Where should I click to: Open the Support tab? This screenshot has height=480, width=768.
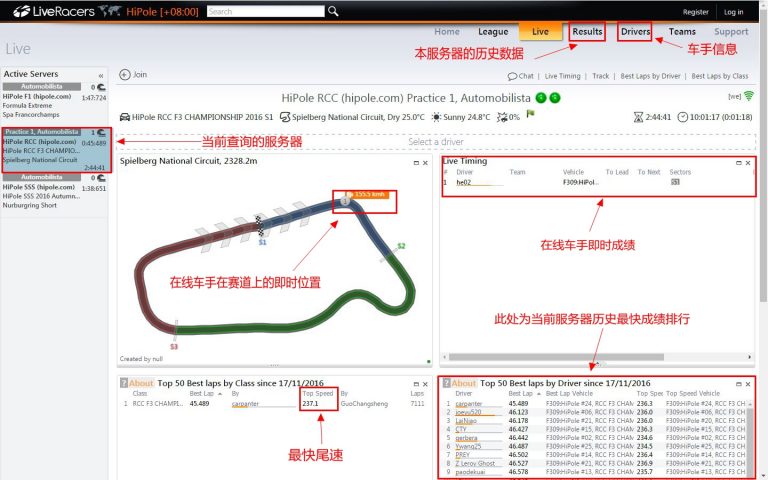coord(731,31)
